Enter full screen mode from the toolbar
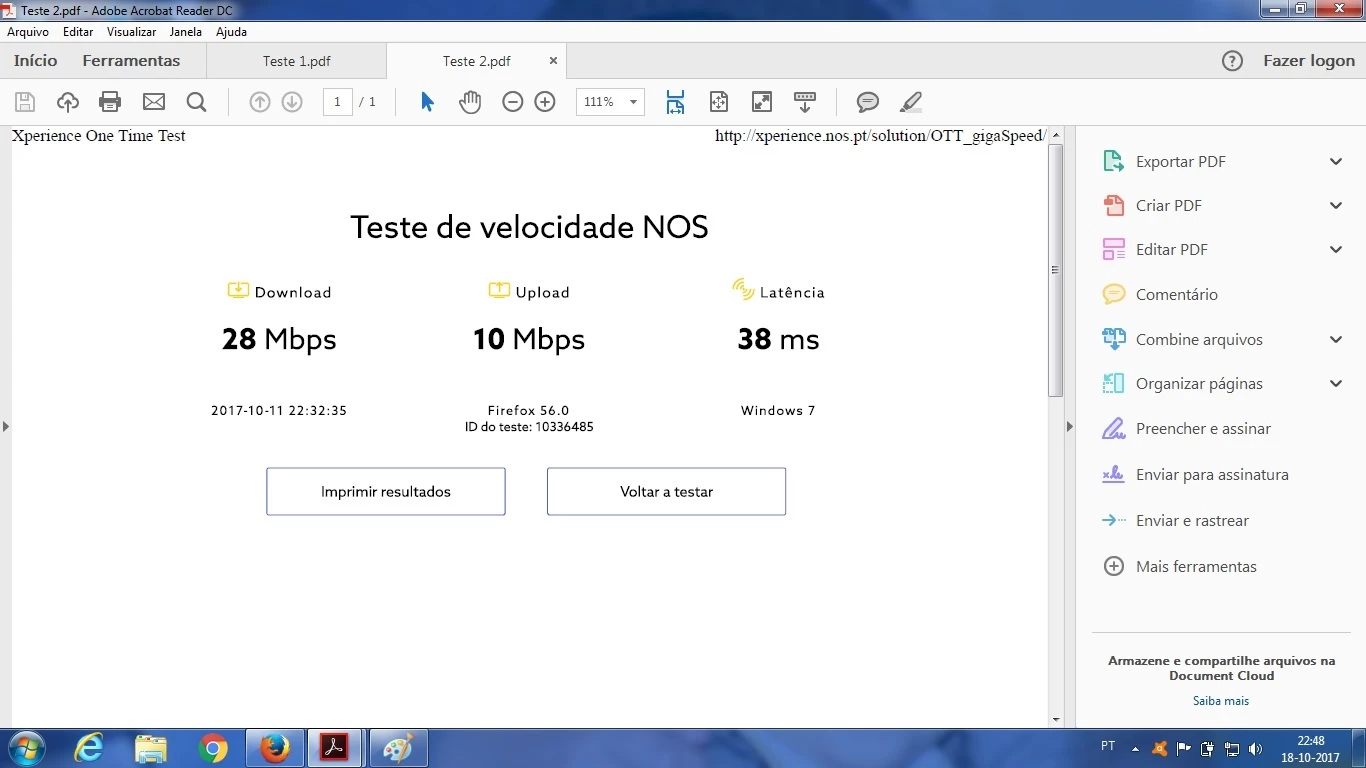 click(762, 102)
